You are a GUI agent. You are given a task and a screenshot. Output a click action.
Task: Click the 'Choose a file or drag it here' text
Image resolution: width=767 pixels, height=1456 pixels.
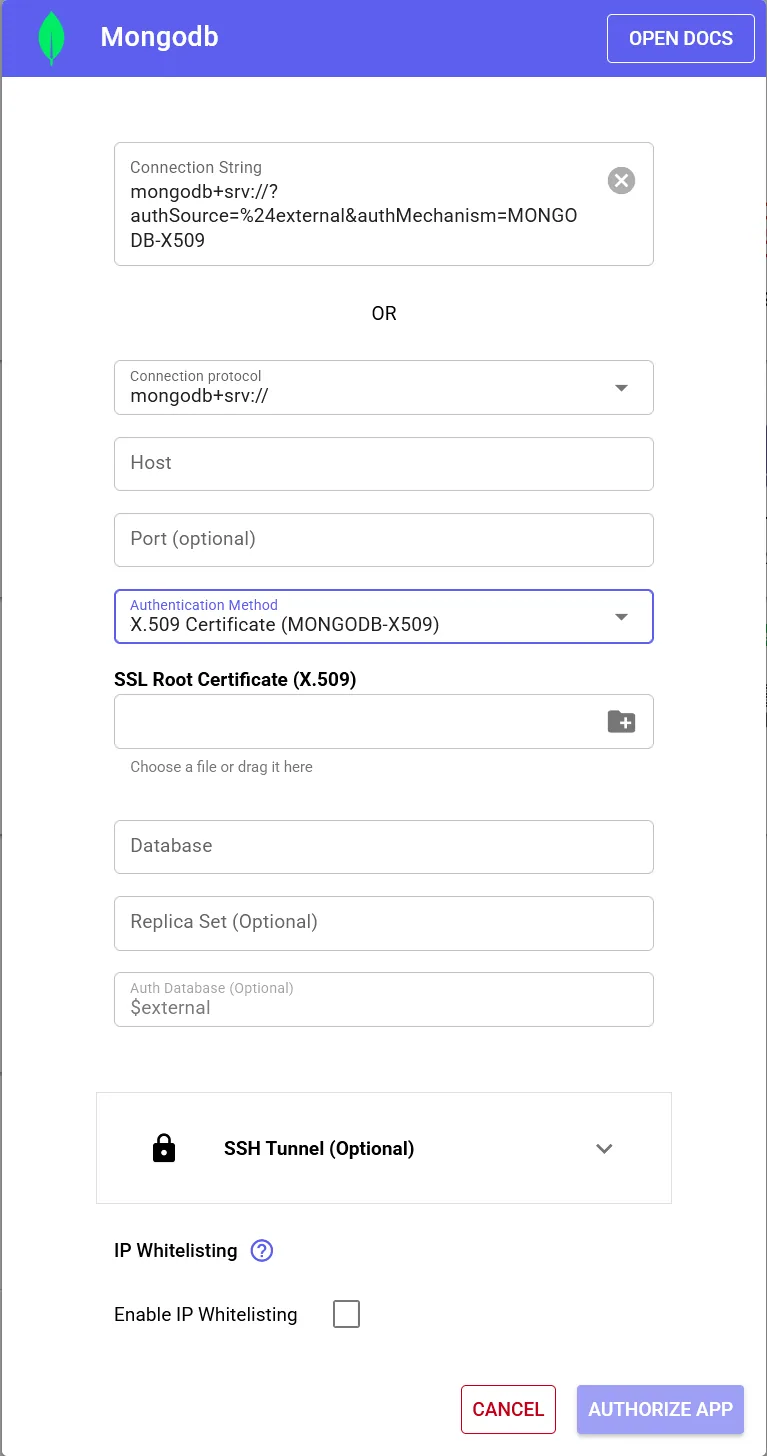[221, 767]
